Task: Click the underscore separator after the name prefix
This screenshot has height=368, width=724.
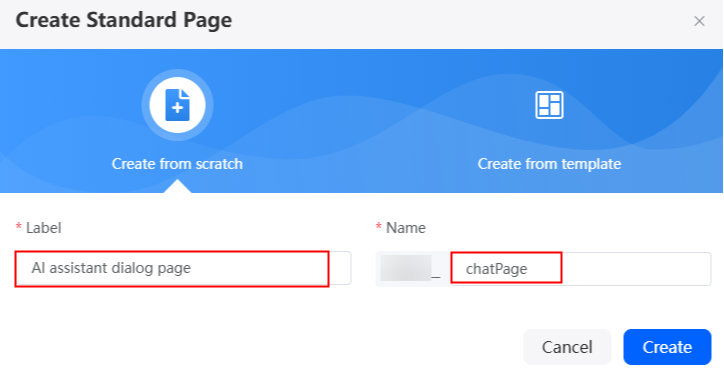Action: pyautogui.click(x=436, y=276)
